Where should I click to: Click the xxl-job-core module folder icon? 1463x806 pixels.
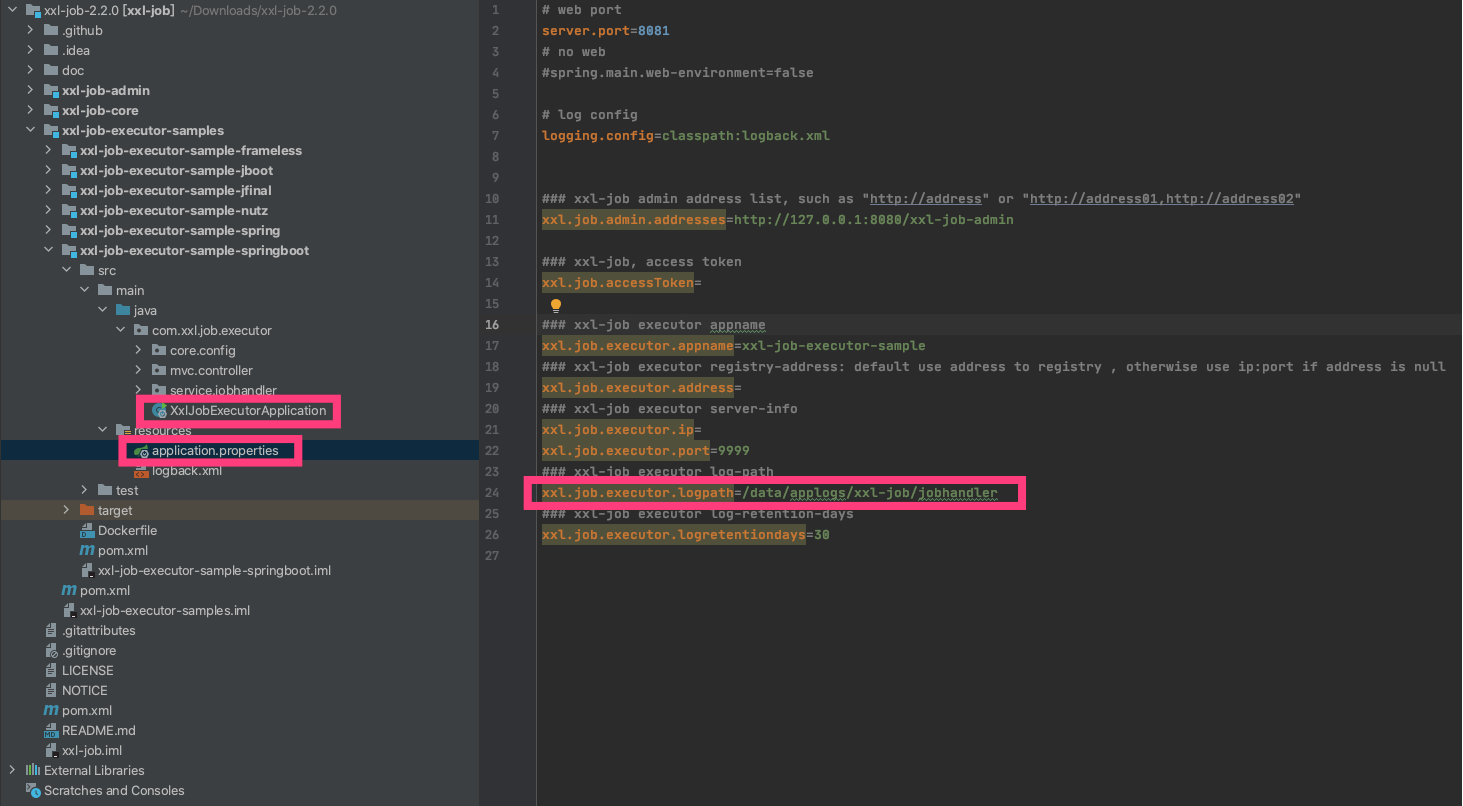pos(52,111)
